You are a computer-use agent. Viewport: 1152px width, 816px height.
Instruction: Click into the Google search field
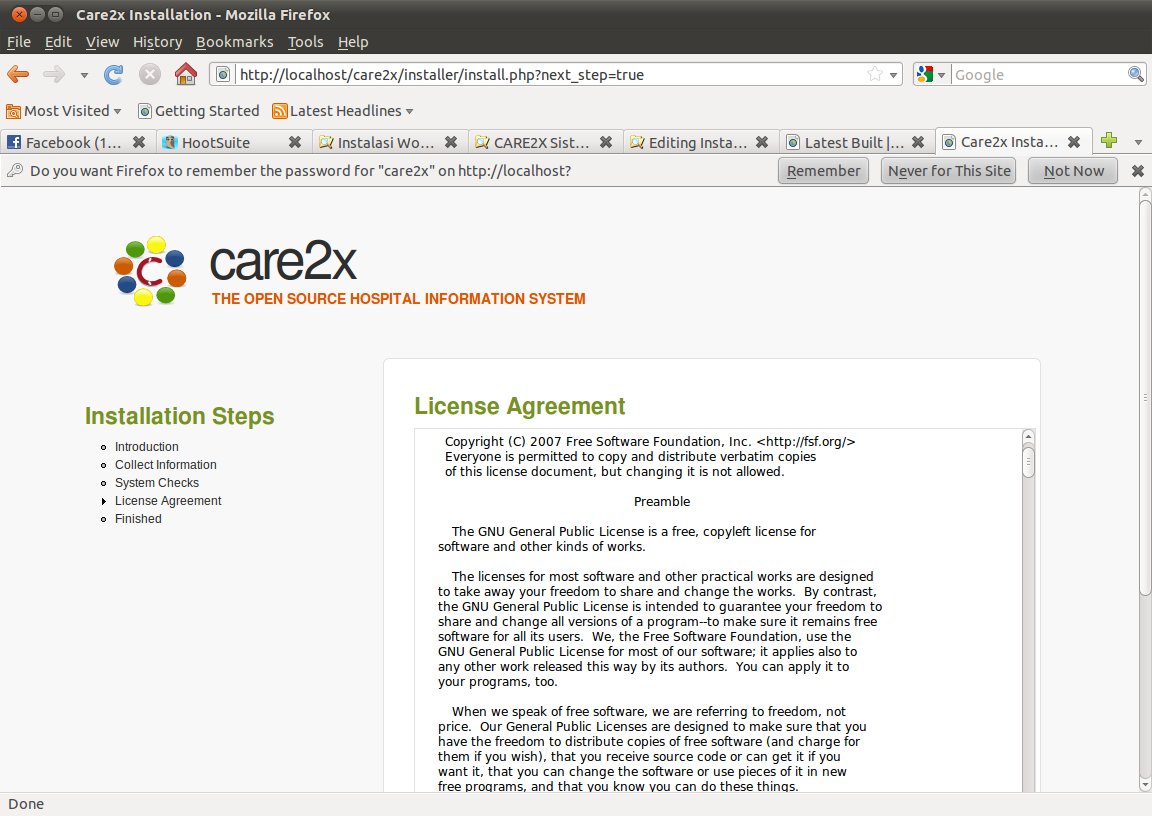(x=1039, y=74)
